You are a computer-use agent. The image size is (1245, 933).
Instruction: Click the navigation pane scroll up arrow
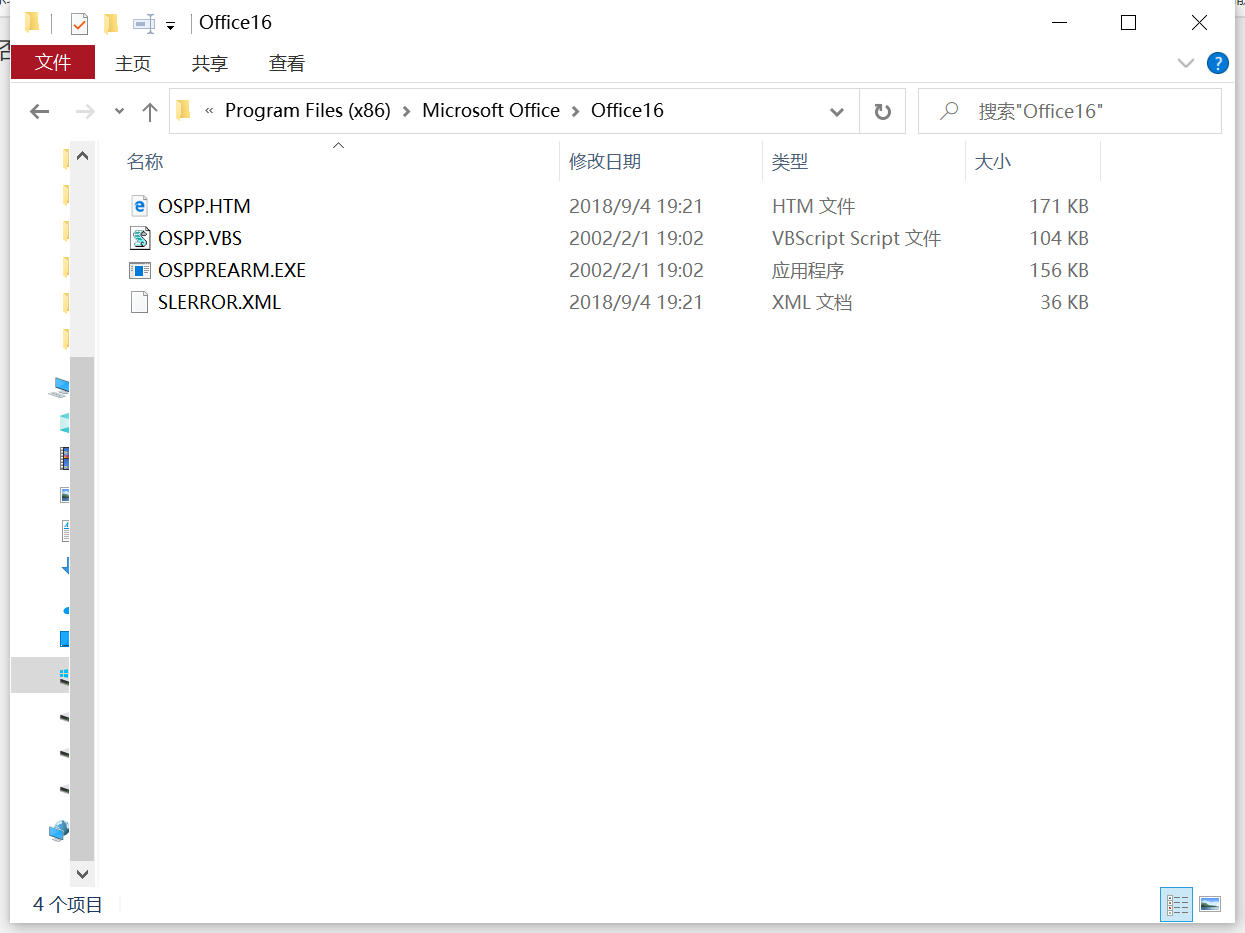coord(82,156)
